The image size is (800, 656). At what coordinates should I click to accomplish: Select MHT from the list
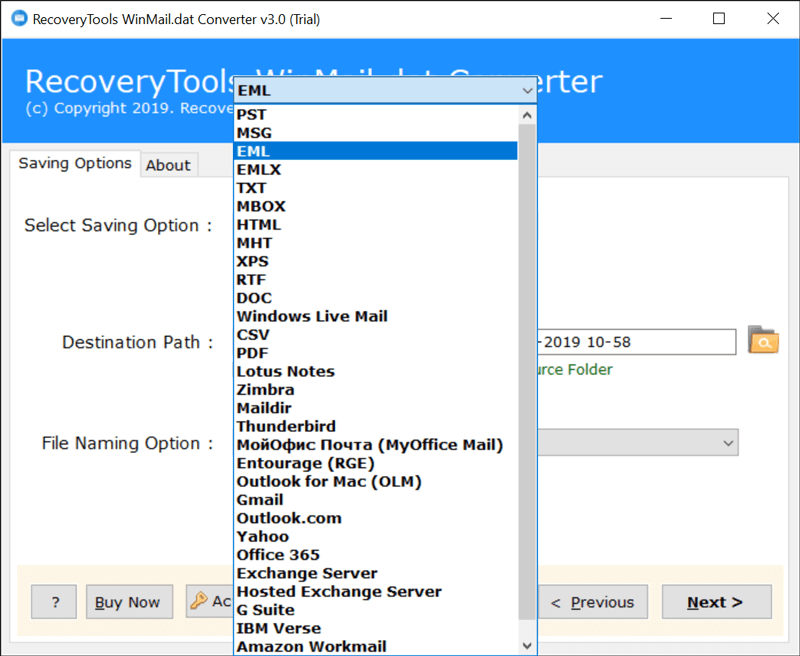coord(376,243)
